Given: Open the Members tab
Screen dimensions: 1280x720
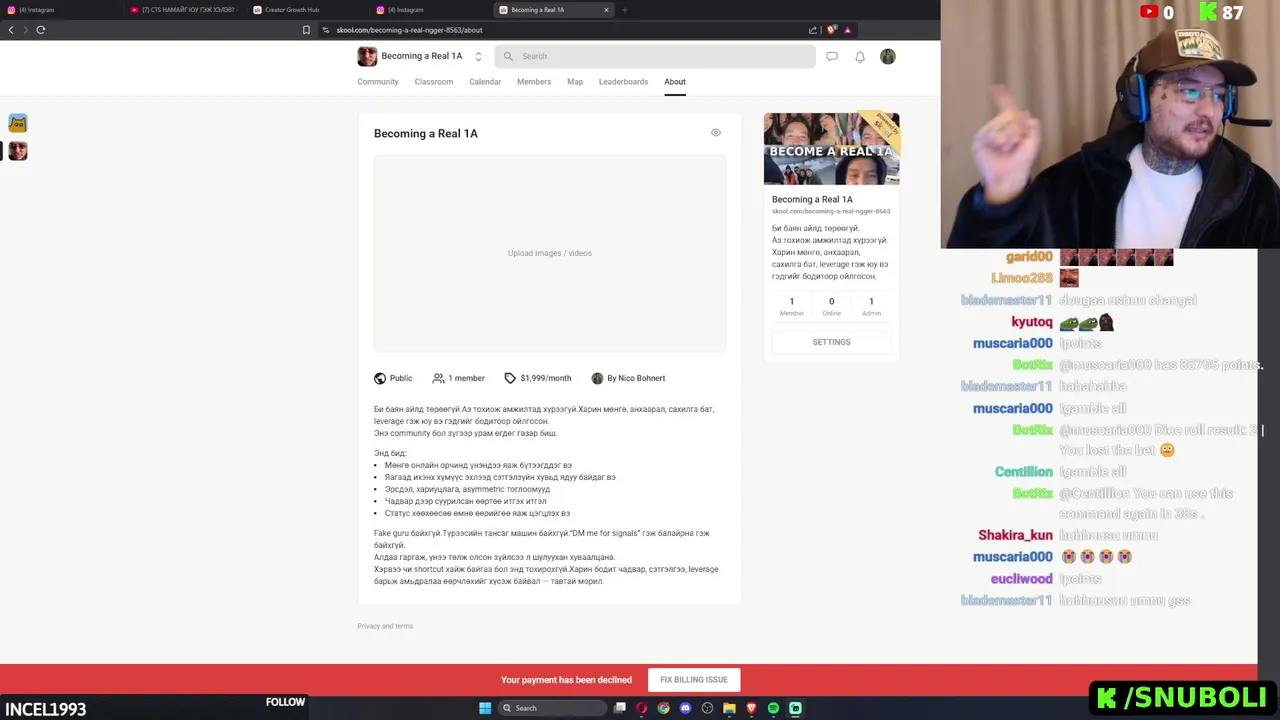Looking at the screenshot, I should coord(534,82).
